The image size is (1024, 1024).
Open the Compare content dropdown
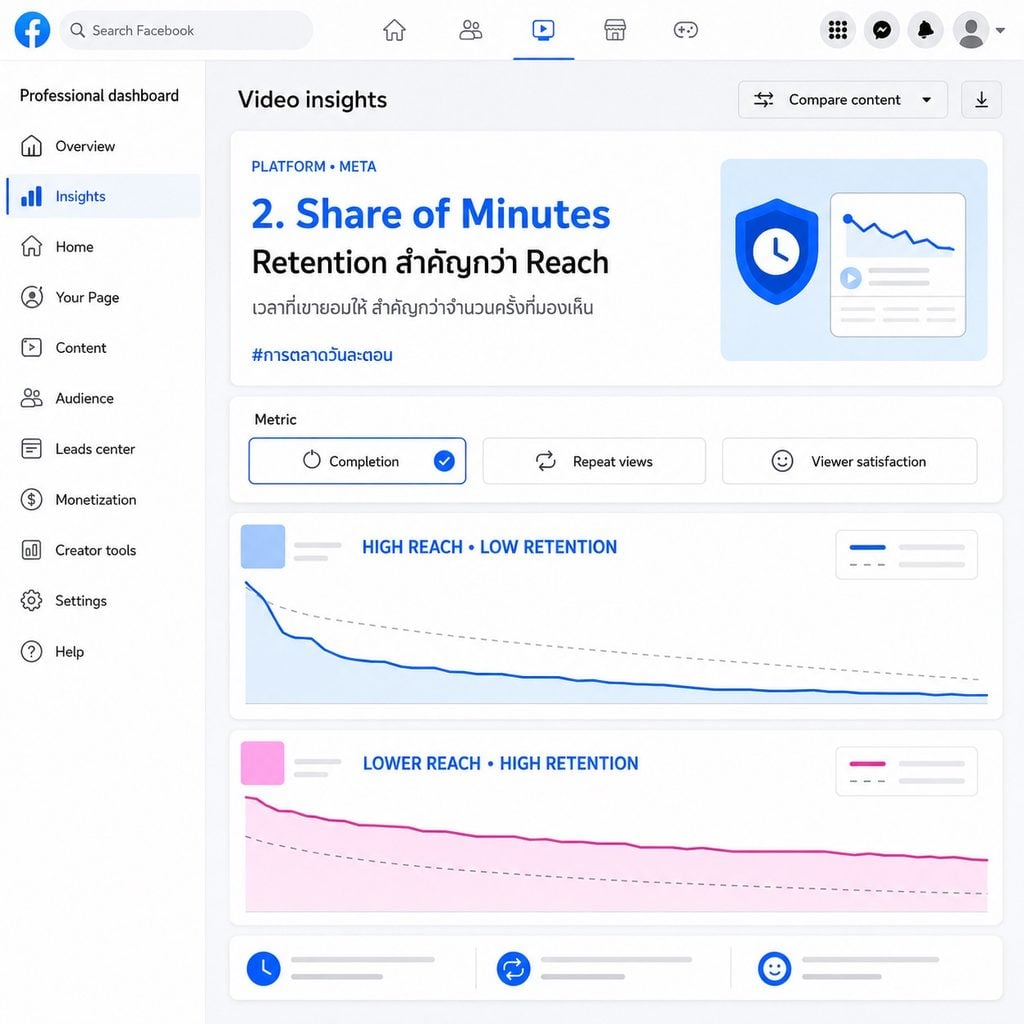click(x=842, y=100)
